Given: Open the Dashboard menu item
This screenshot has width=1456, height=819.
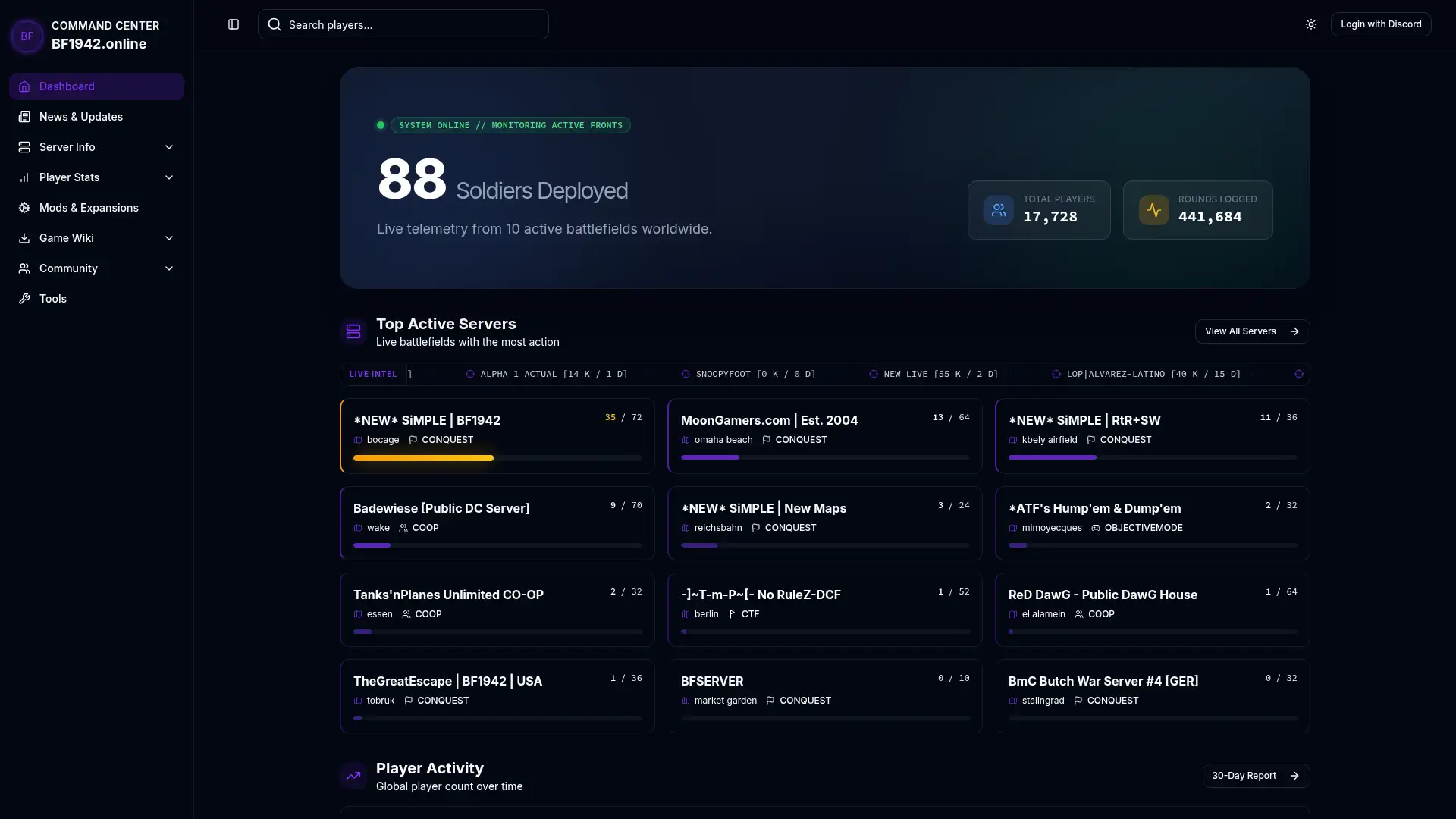Looking at the screenshot, I should [x=96, y=86].
